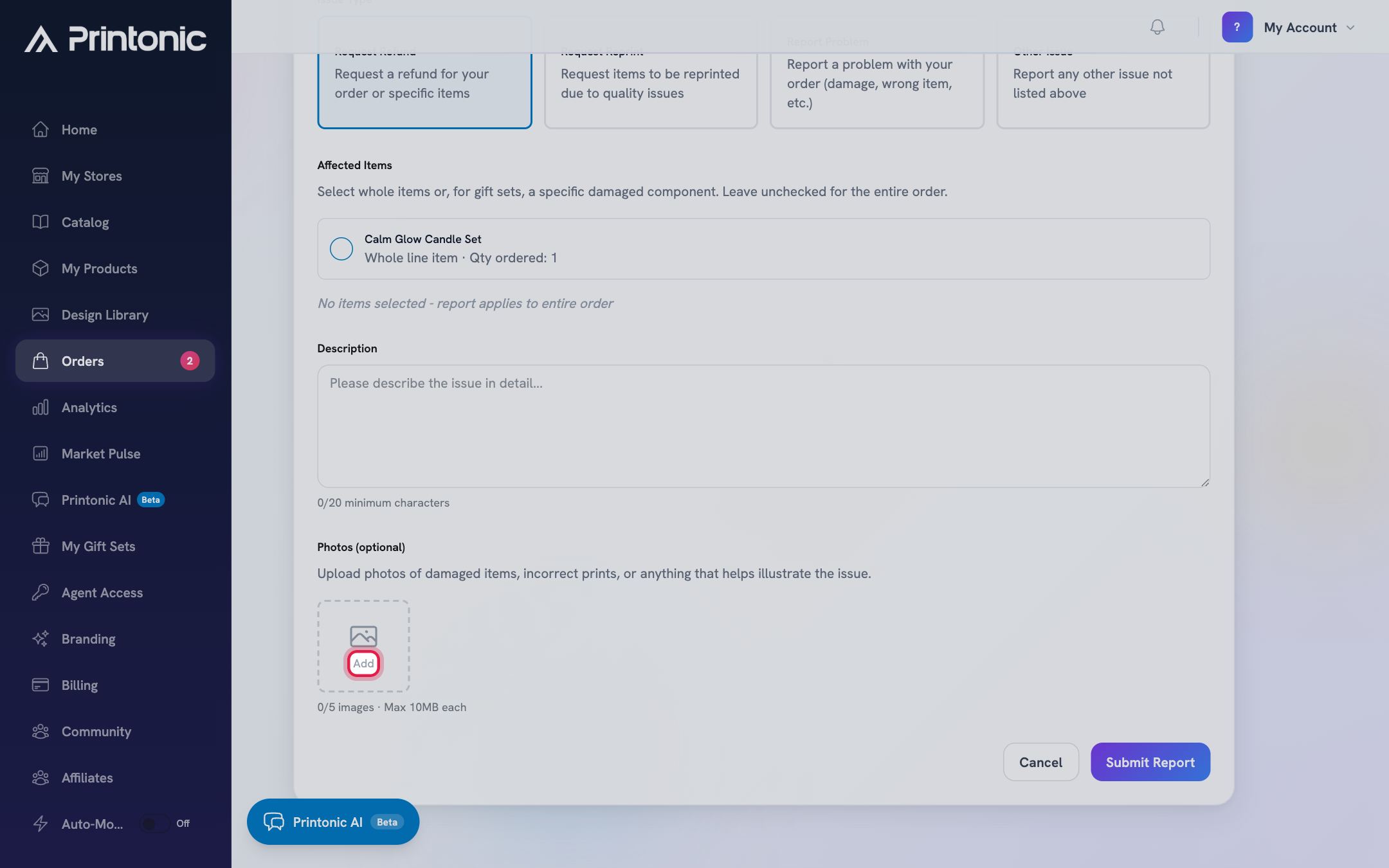Screen dimensions: 1389x868
Task: Toggle the Auto-Mode switch
Action: coord(155,824)
